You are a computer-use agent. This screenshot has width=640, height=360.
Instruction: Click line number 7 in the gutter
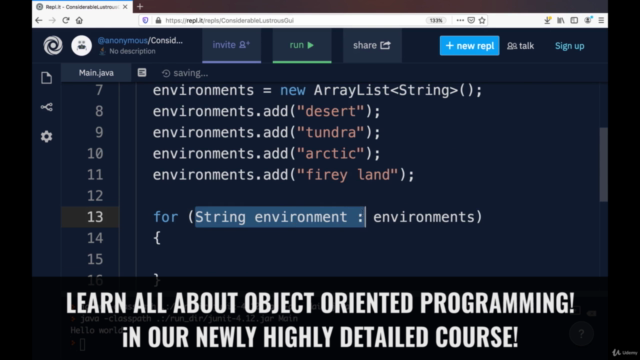point(99,90)
